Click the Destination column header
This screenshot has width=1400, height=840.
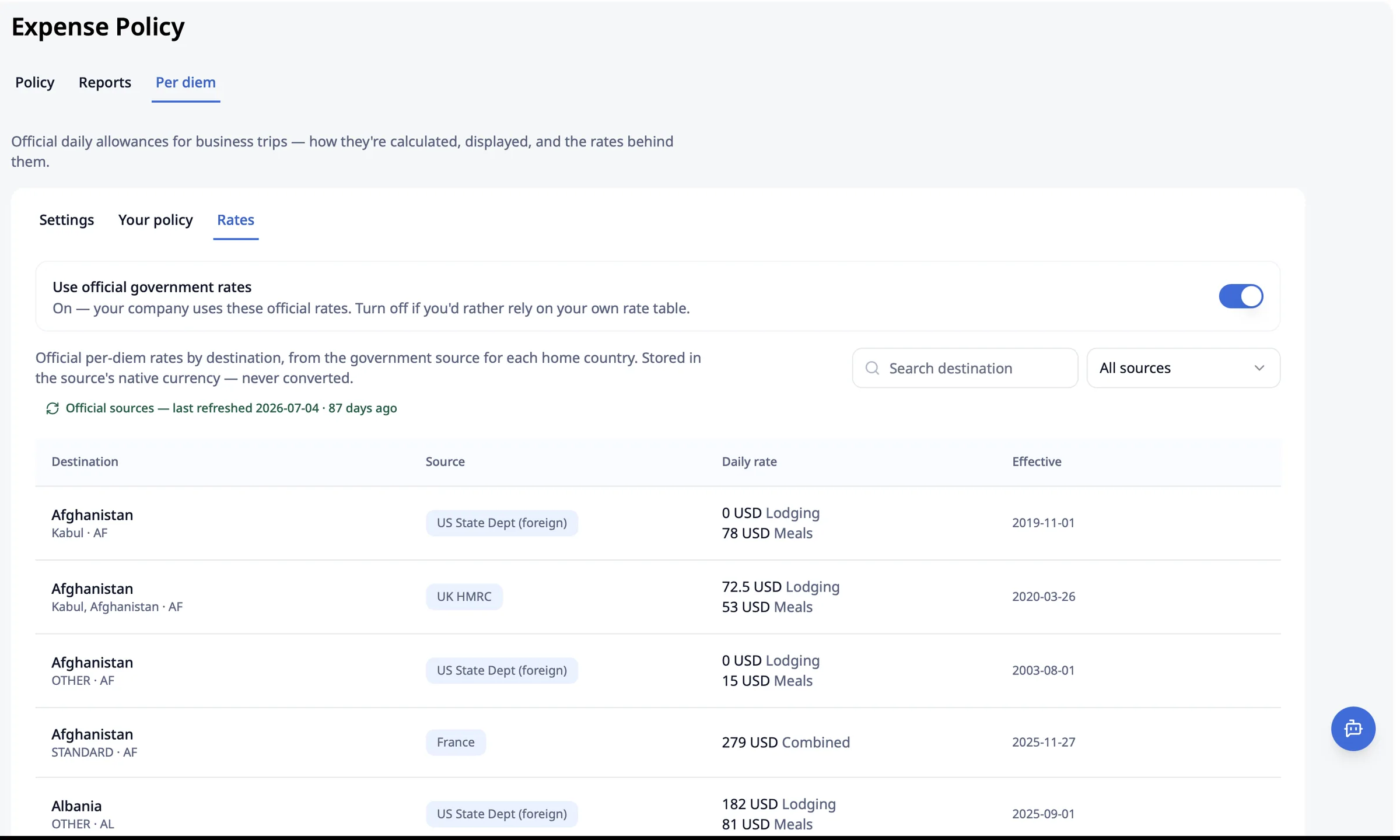[85, 461]
